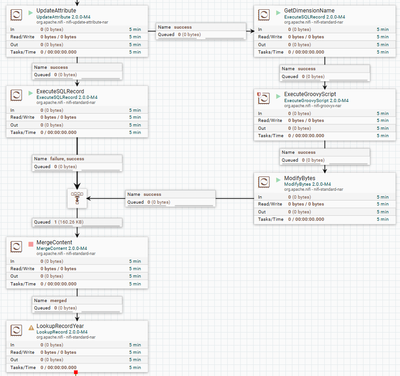
Task: Select success connection below GetDimensionName
Action: pyautogui.click(x=325, y=73)
